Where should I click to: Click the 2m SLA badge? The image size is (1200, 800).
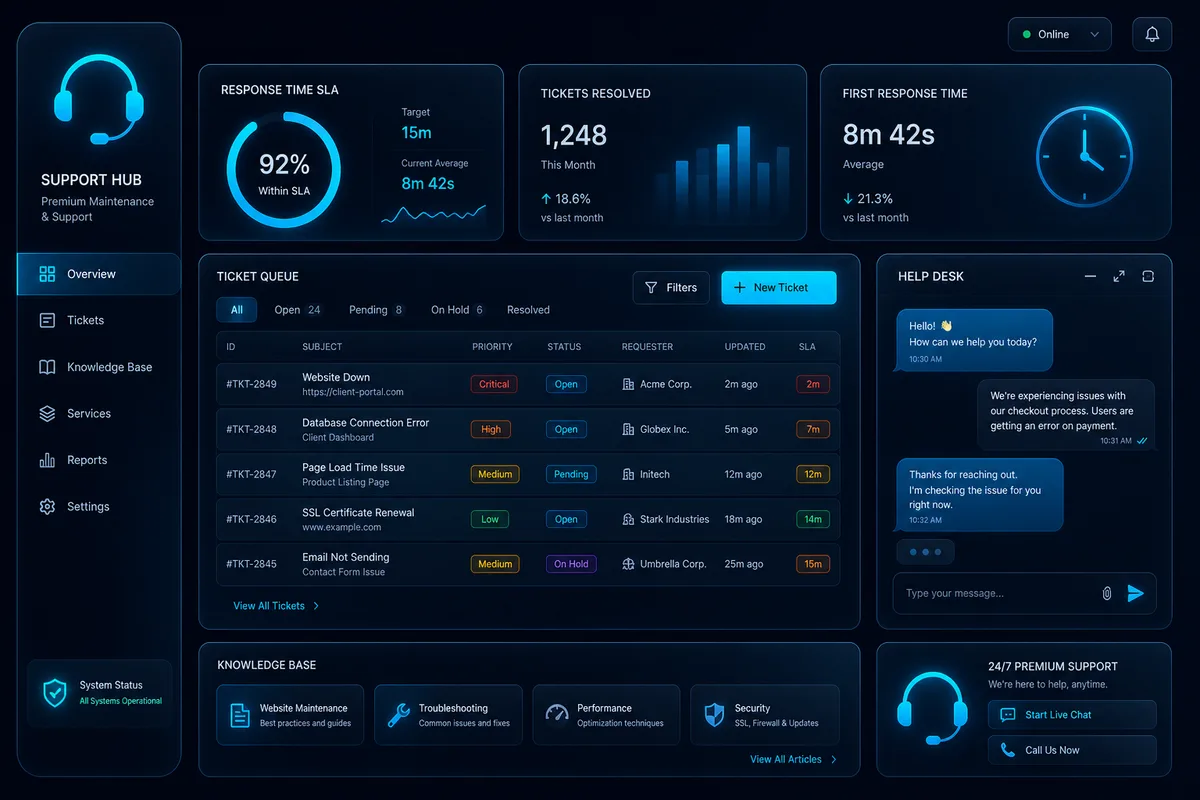813,384
